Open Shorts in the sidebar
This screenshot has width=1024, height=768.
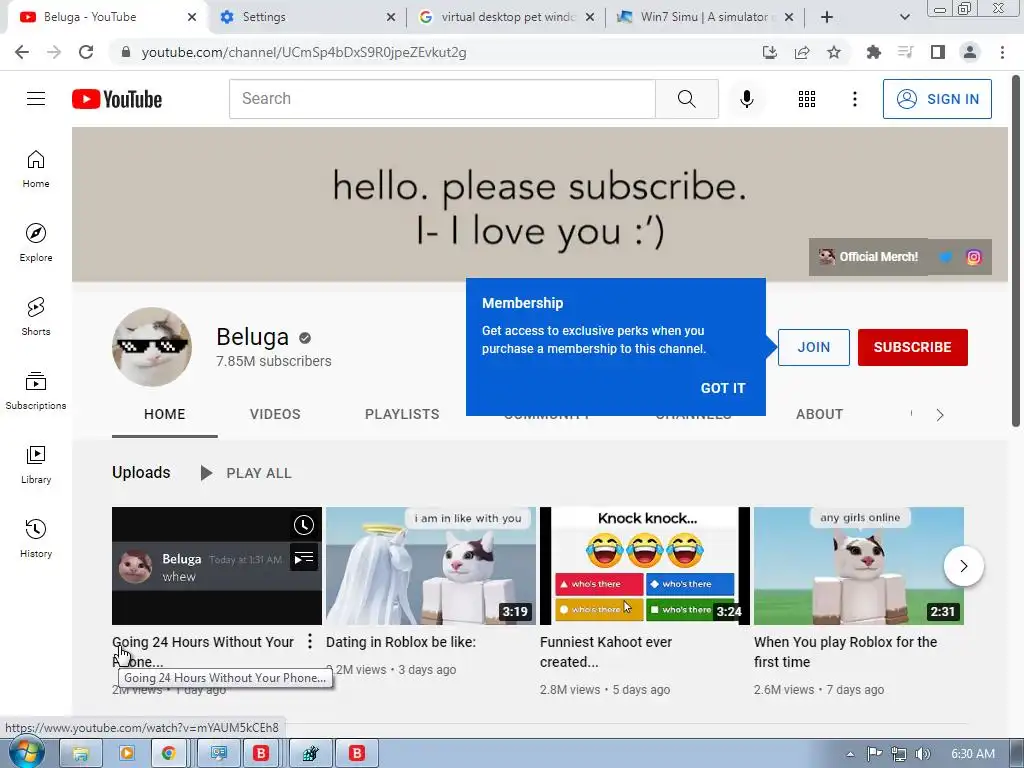tap(36, 317)
